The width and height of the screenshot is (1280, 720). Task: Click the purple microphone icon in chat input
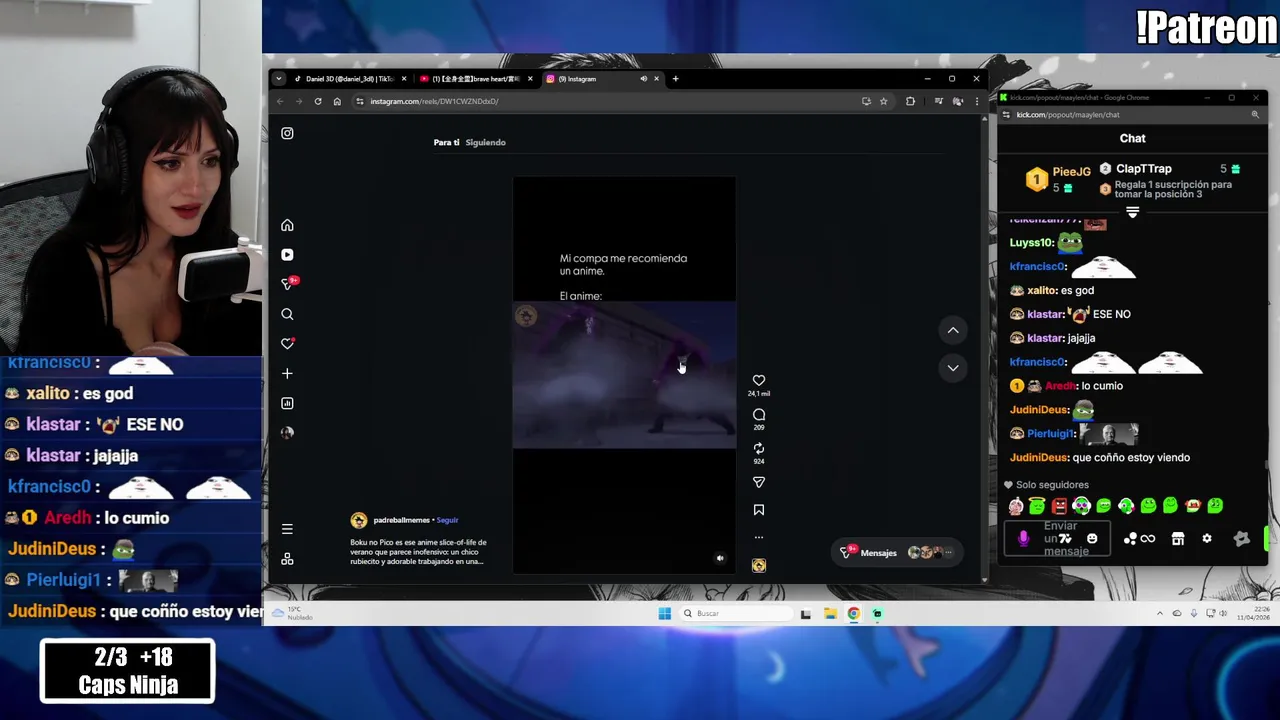(x=1023, y=539)
